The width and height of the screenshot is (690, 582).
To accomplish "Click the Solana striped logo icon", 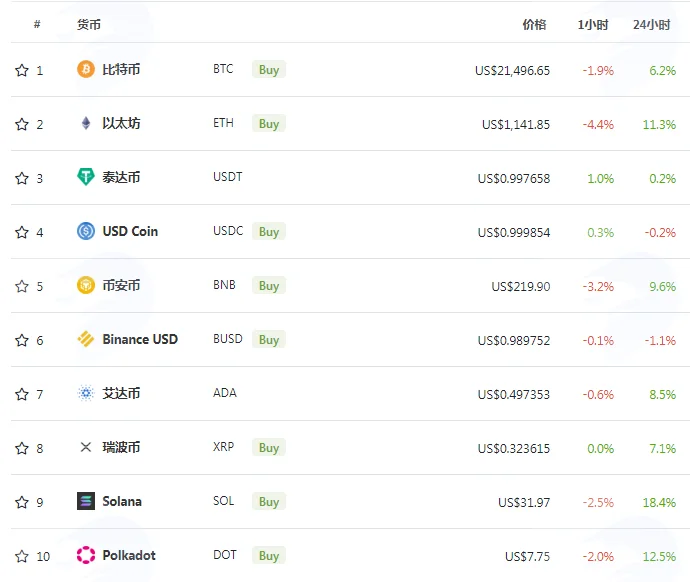I will click(86, 501).
